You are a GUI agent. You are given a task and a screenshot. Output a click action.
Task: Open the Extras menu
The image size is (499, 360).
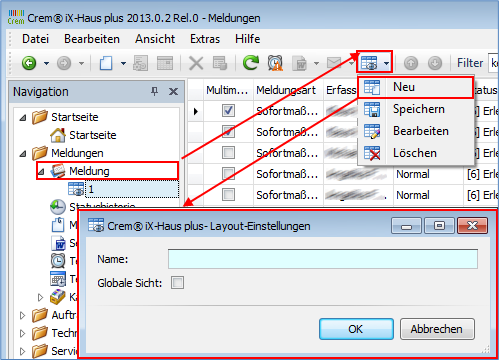205,39
